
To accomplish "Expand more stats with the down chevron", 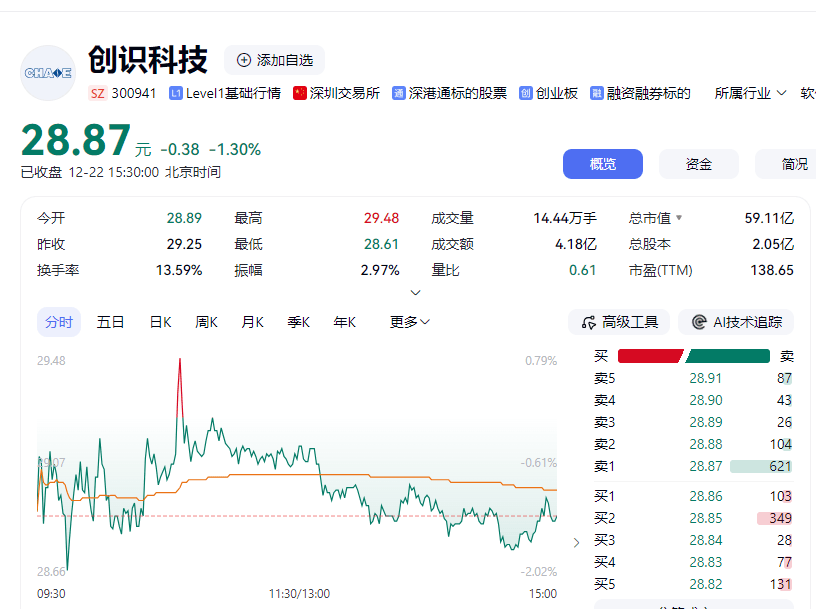I will tap(415, 292).
